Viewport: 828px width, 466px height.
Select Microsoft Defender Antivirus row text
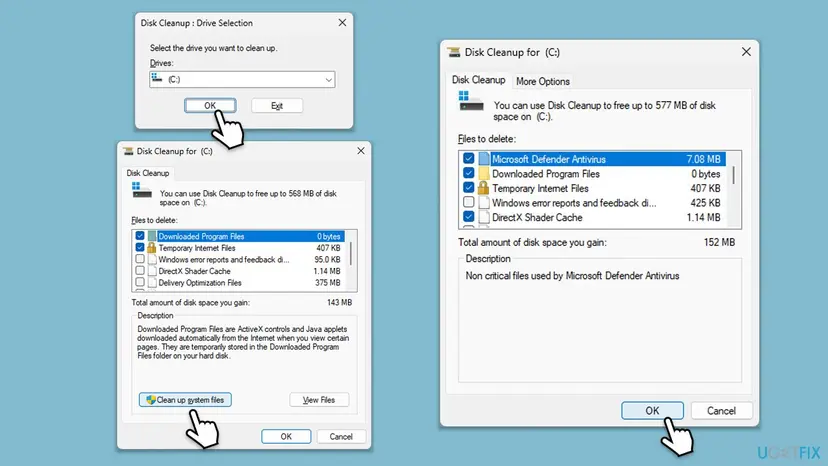click(549, 159)
